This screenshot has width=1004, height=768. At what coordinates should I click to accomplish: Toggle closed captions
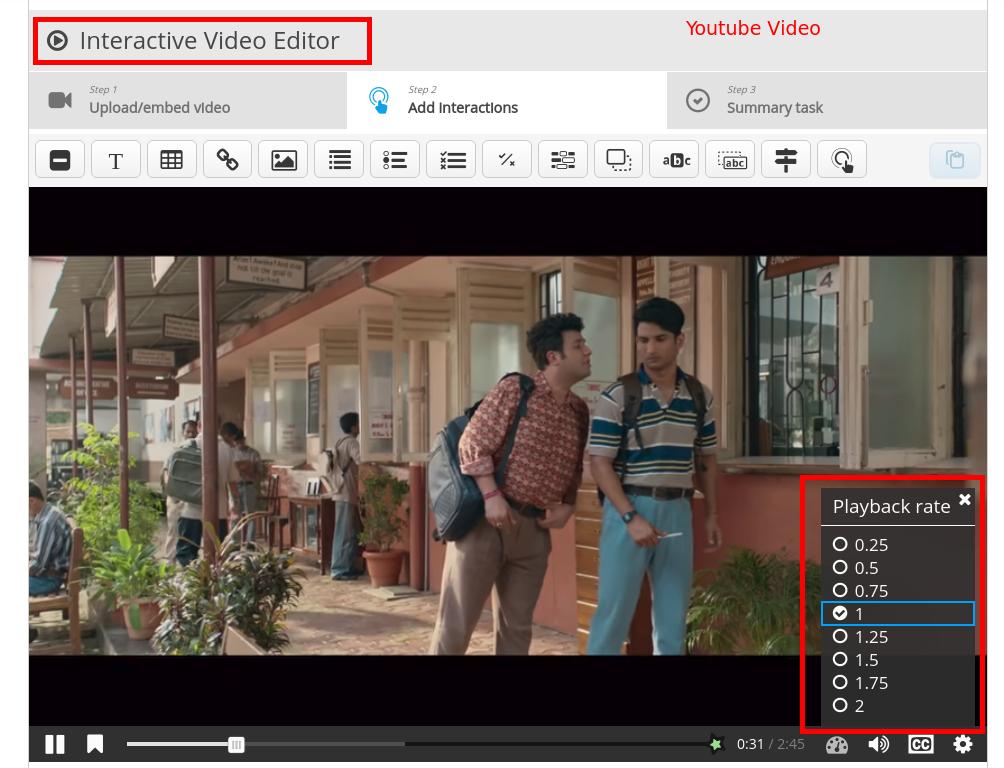click(x=920, y=744)
